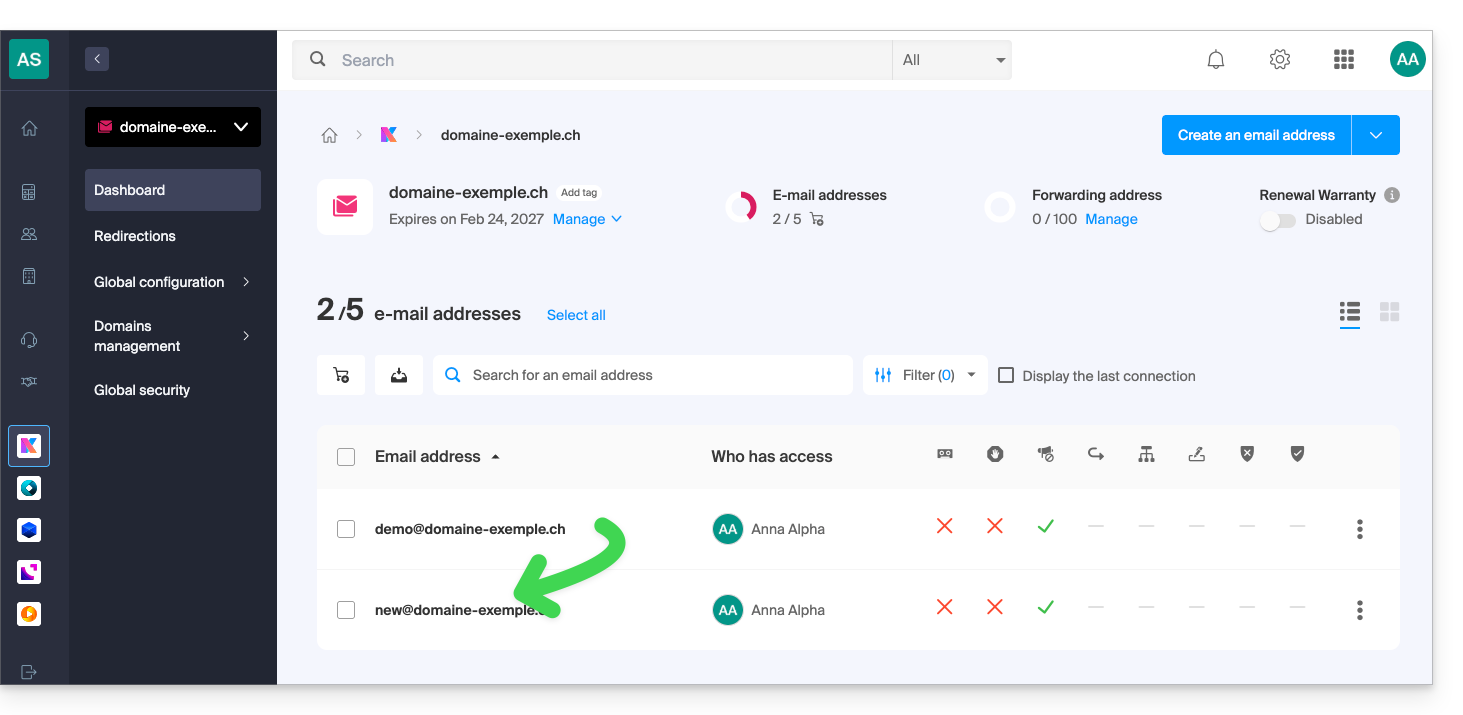Click the home breadcrumb icon
This screenshot has width=1463, height=715.
pyautogui.click(x=329, y=135)
